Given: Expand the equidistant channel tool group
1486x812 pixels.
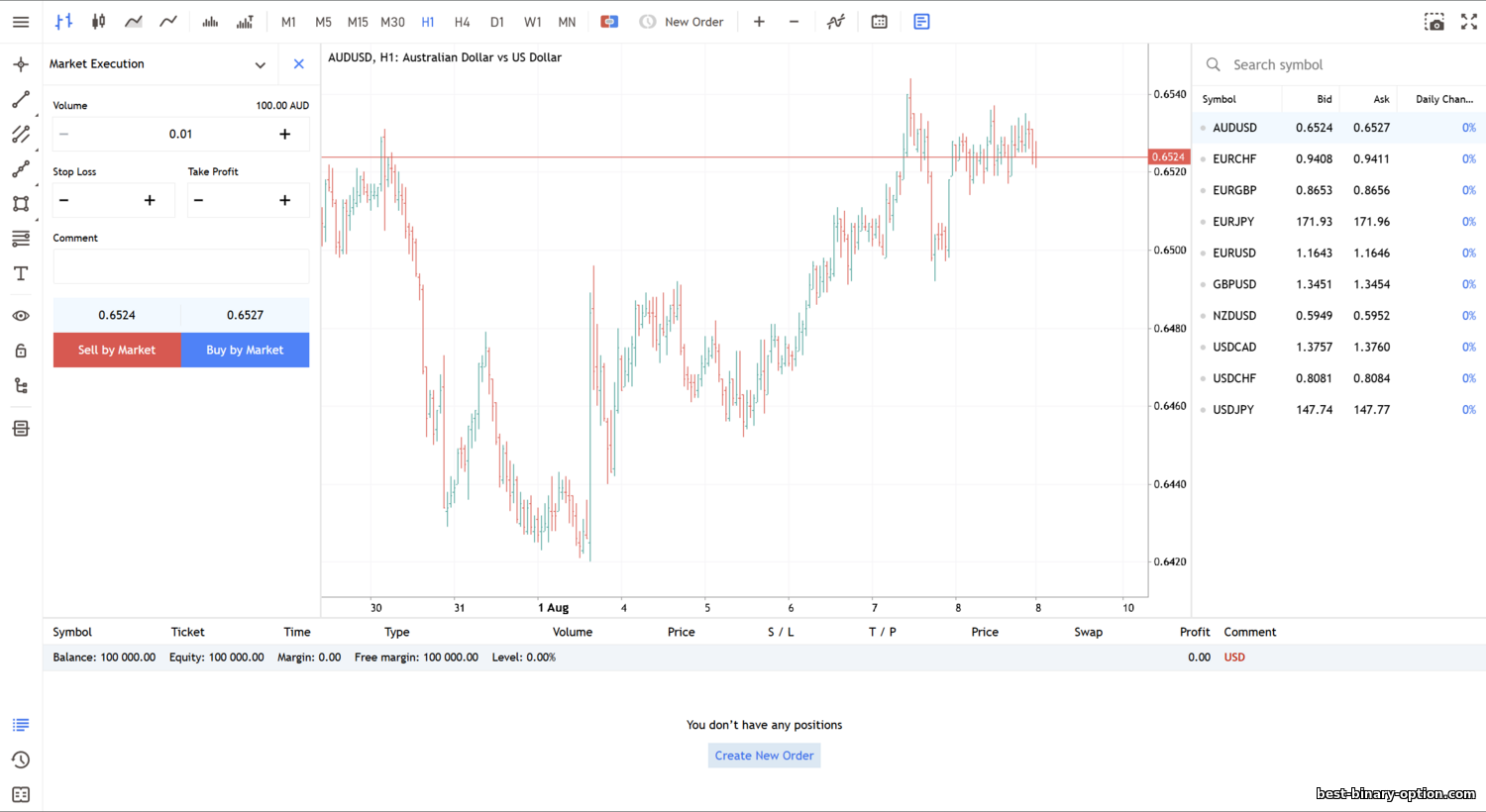Looking at the screenshot, I should click(21, 135).
